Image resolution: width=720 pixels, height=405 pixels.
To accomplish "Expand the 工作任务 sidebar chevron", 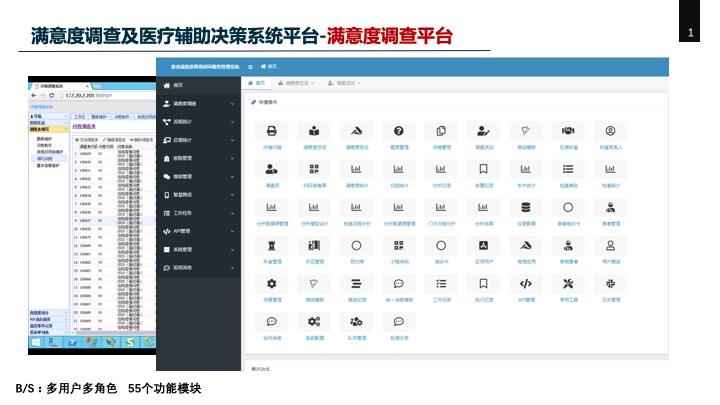I will point(232,214).
